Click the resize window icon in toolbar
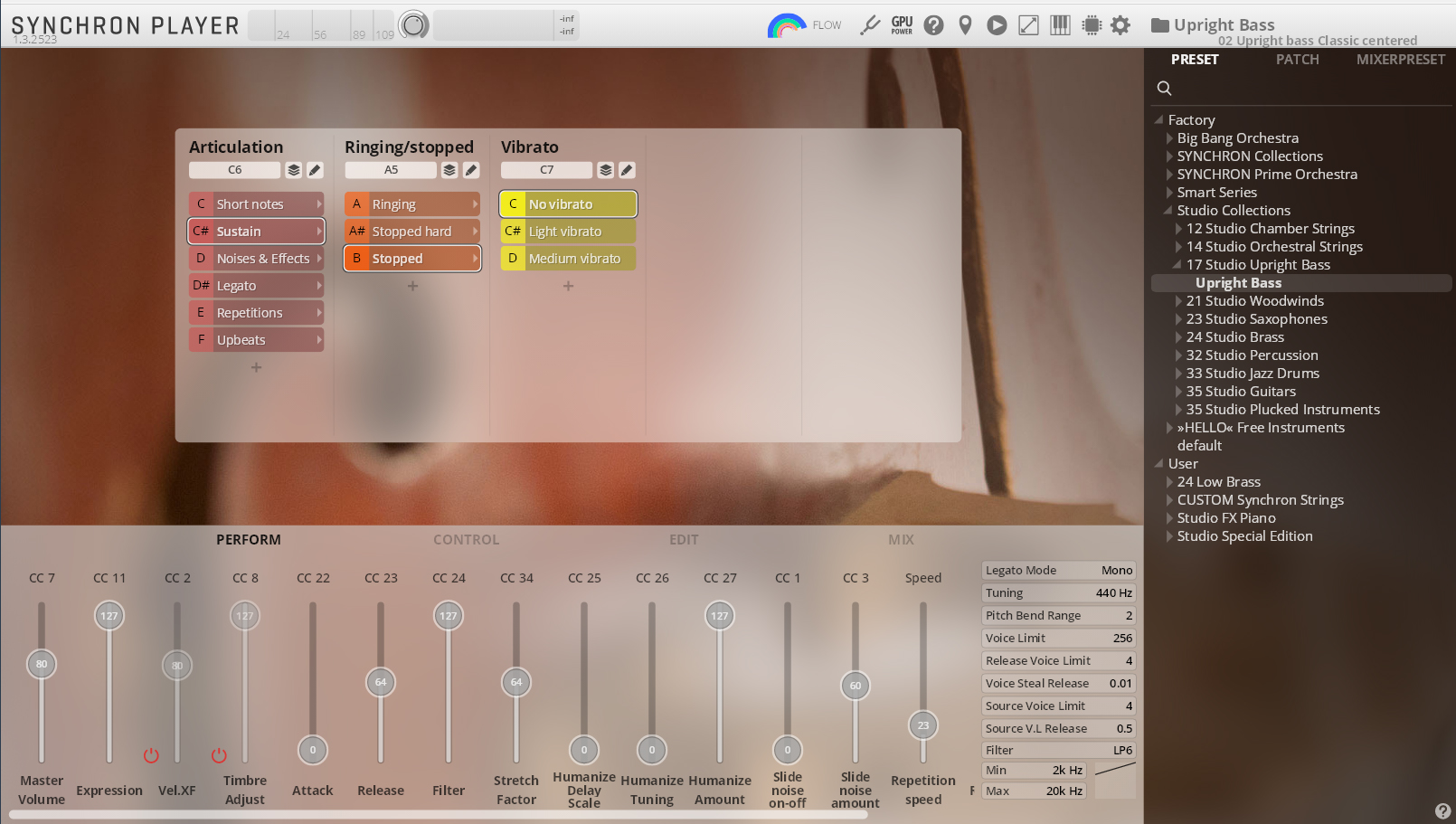Viewport: 1456px width, 824px height. [1028, 25]
